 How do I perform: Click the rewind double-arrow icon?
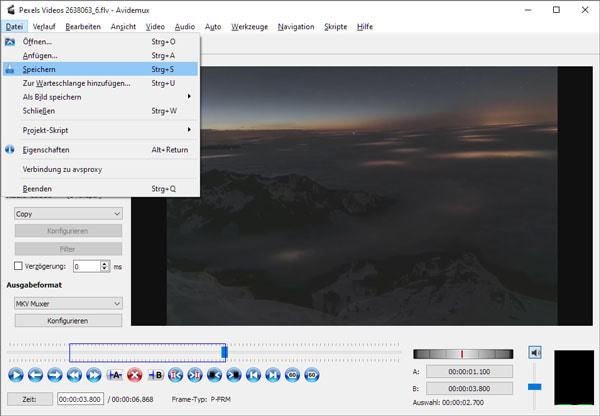(x=74, y=374)
